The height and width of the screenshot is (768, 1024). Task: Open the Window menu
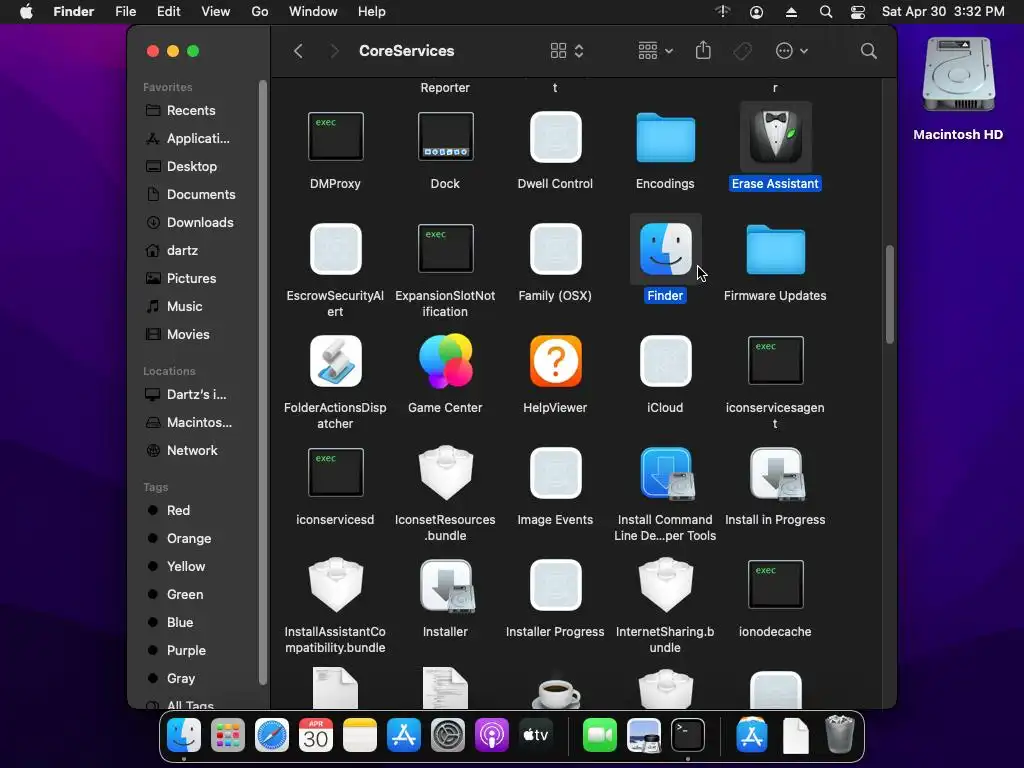coord(313,12)
